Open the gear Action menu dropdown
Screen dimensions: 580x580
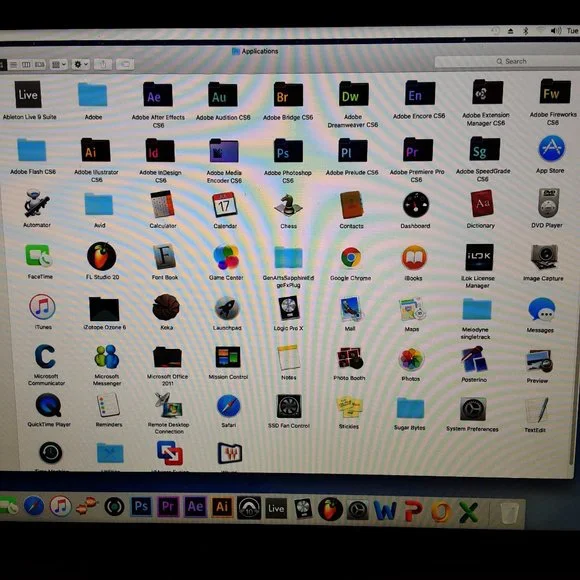pos(80,64)
